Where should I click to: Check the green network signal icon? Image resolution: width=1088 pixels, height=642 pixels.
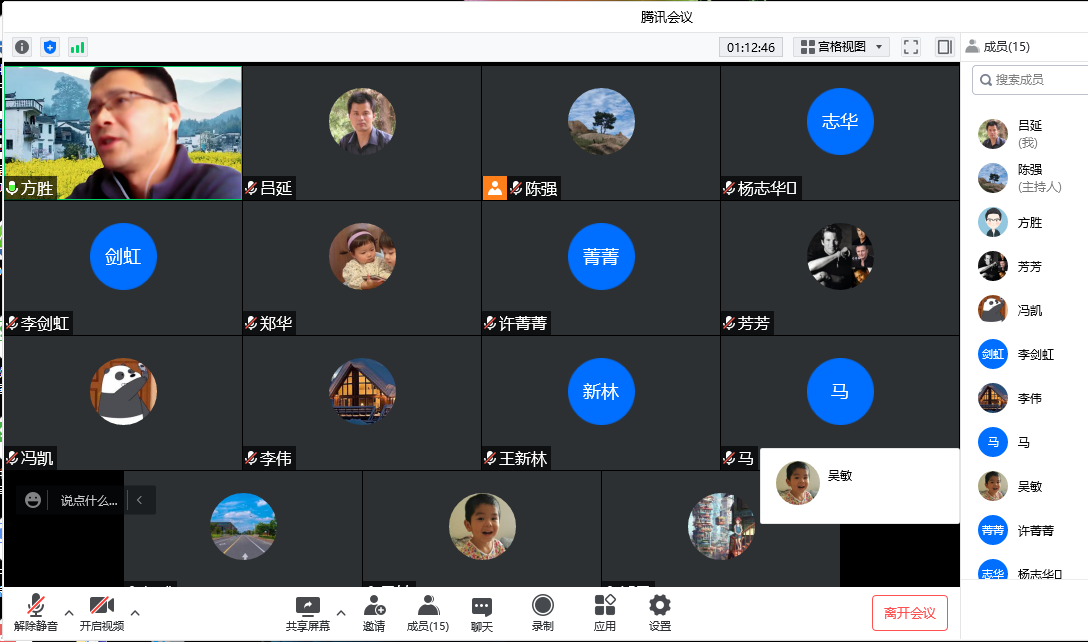coord(77,47)
